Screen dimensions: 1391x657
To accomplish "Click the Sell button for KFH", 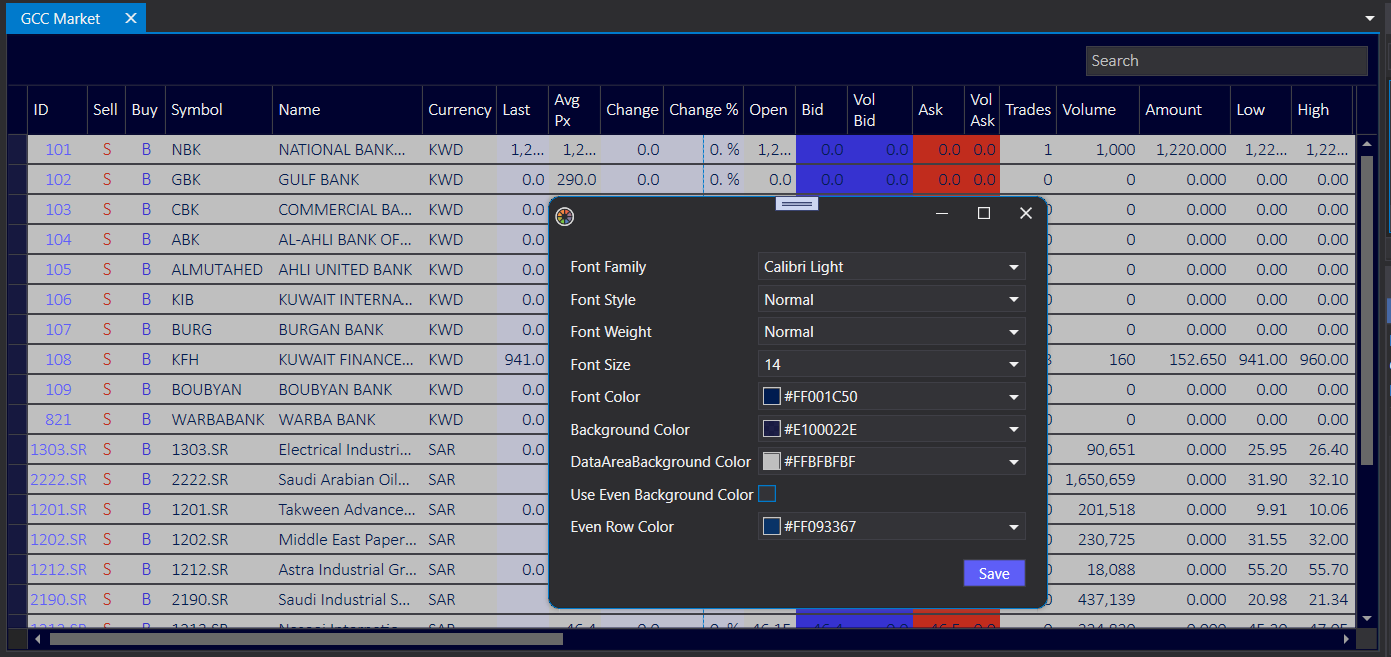I will [106, 360].
